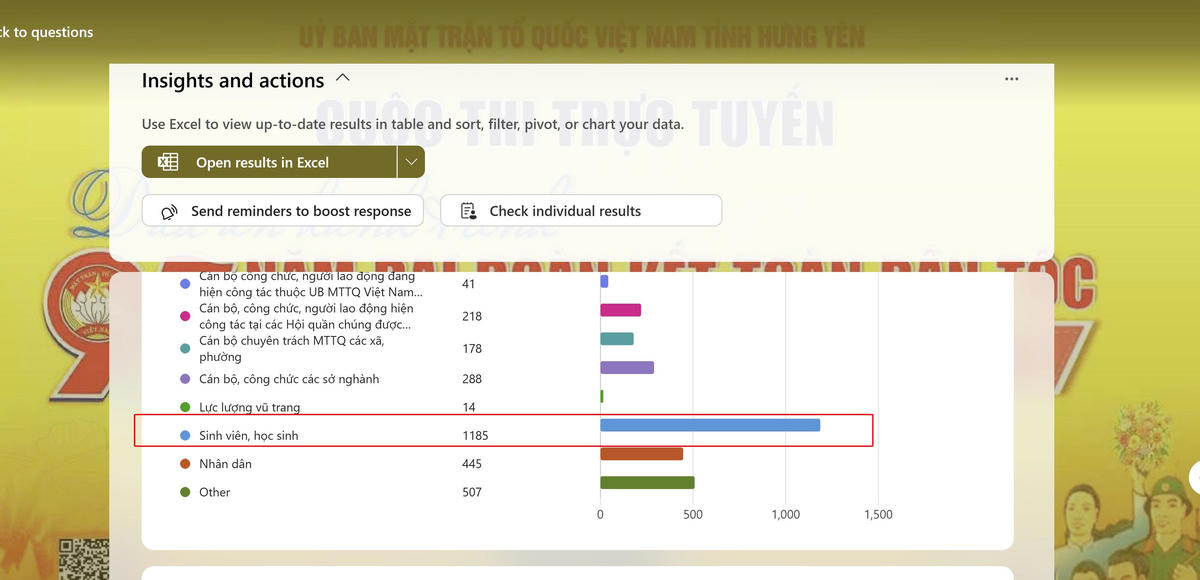Expand the dropdown arrow next to Open results in Excel
Viewport: 1200px width, 580px height.
(x=411, y=162)
